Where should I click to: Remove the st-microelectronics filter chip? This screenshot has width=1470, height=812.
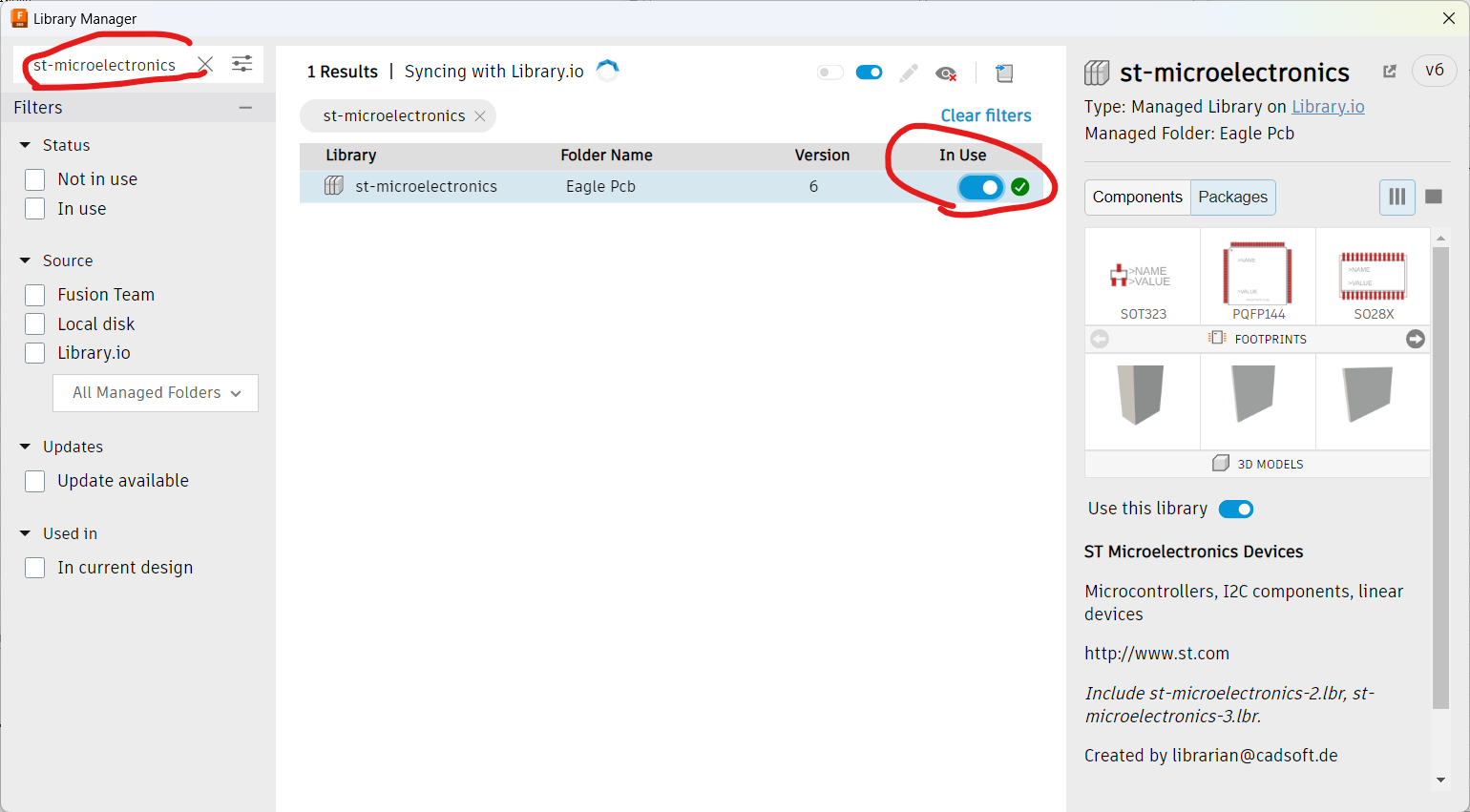pyautogui.click(x=480, y=116)
